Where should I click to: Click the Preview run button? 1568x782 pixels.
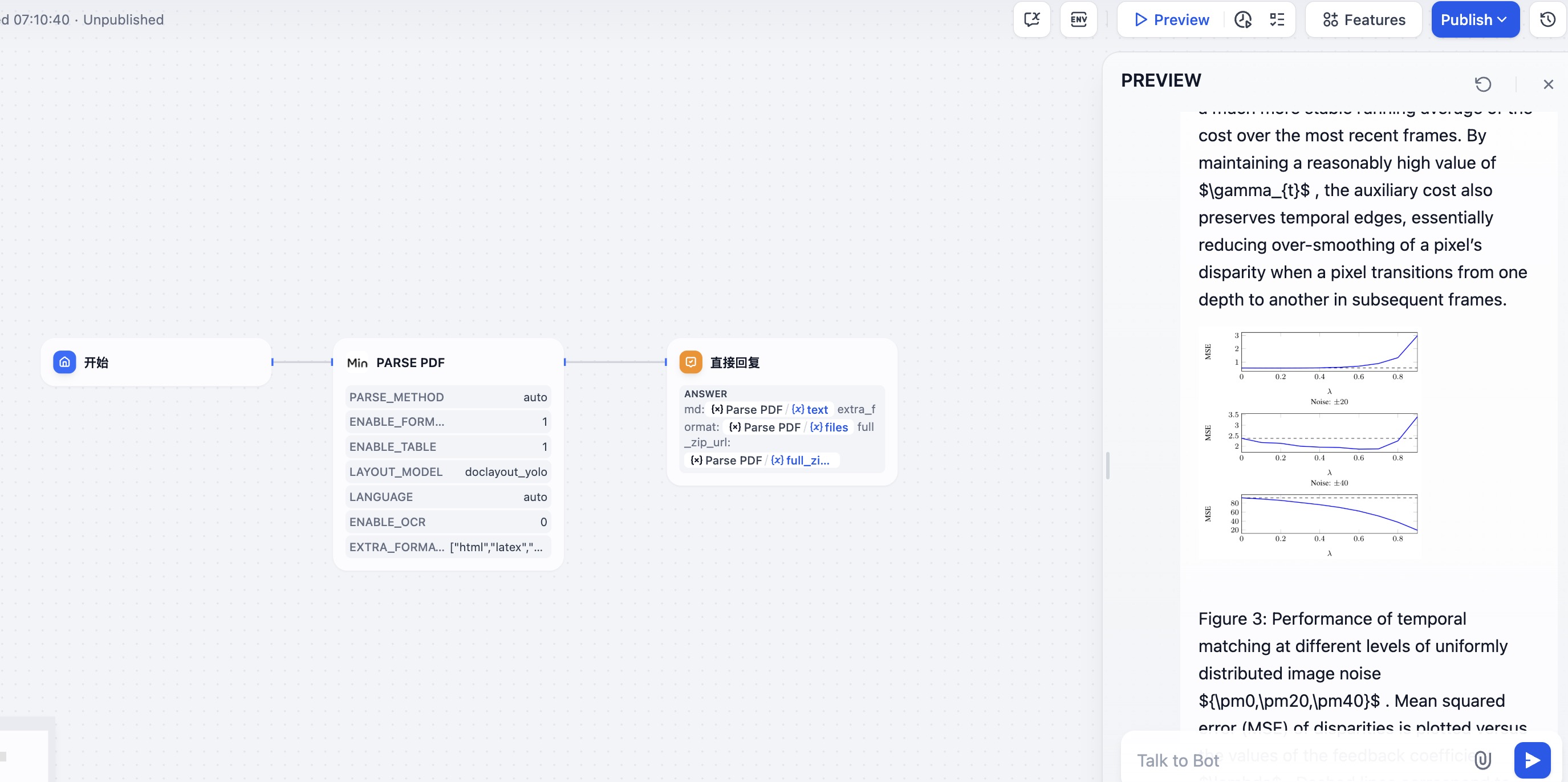tap(1172, 19)
